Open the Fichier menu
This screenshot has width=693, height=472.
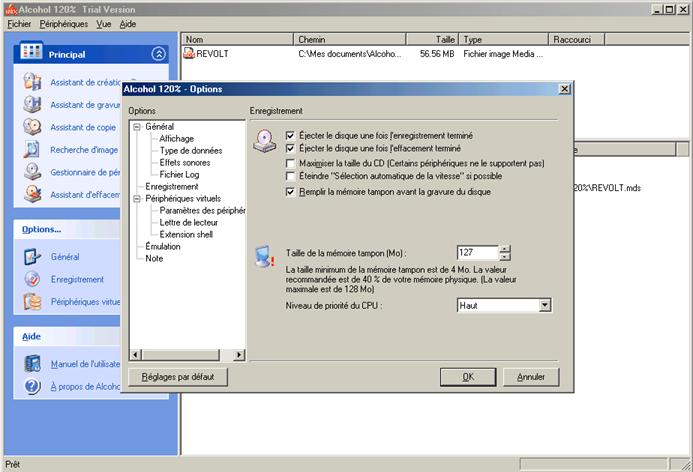pos(19,24)
